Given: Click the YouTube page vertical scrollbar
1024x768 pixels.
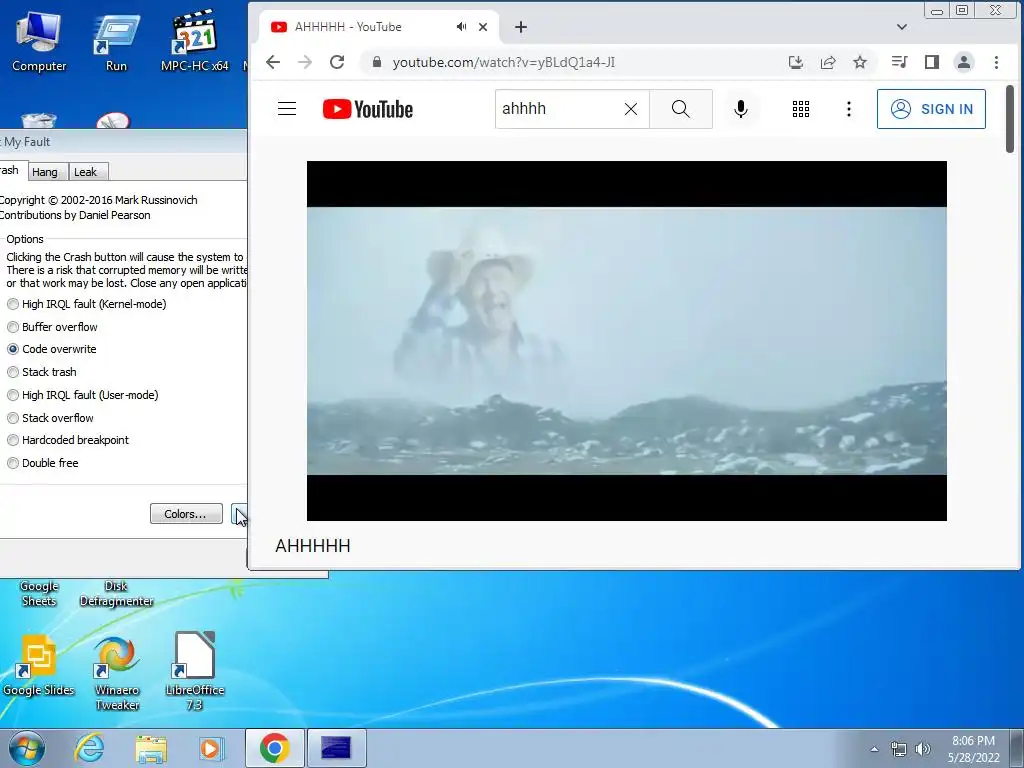Looking at the screenshot, I should [x=1010, y=119].
